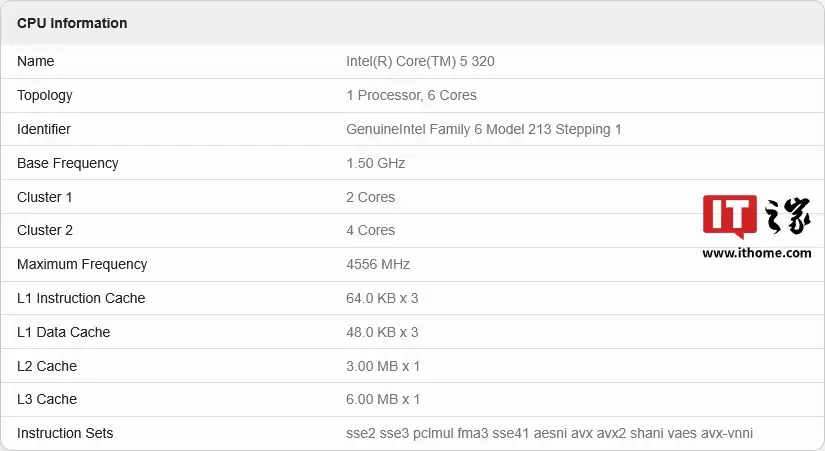Click the Topology row label
This screenshot has height=451, width=825.
click(45, 95)
